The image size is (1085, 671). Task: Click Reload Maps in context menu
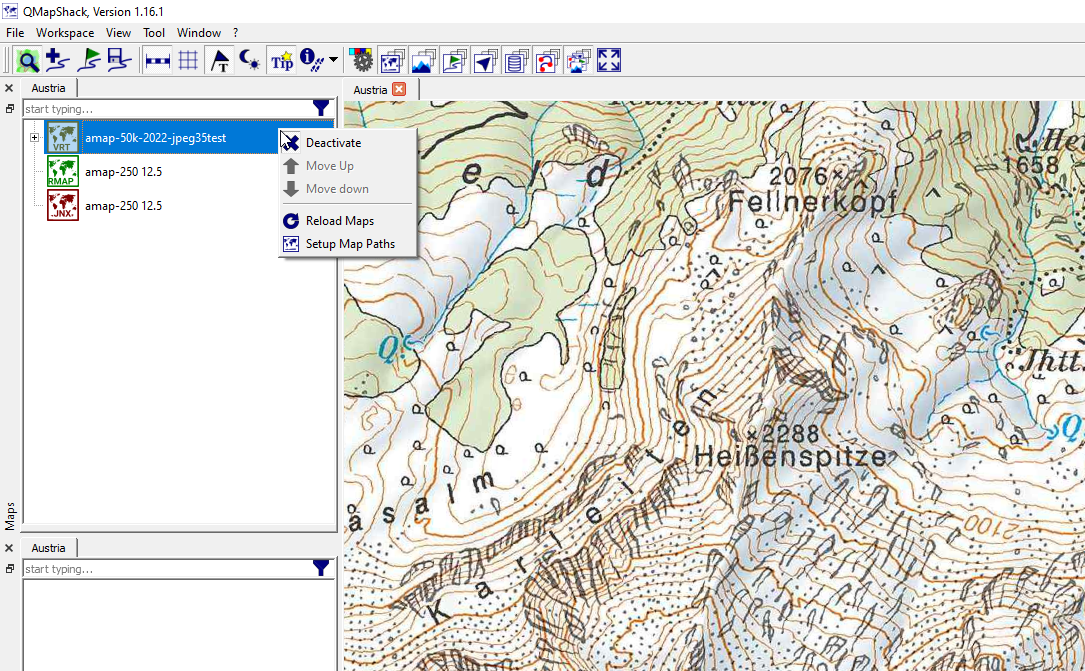[339, 221]
